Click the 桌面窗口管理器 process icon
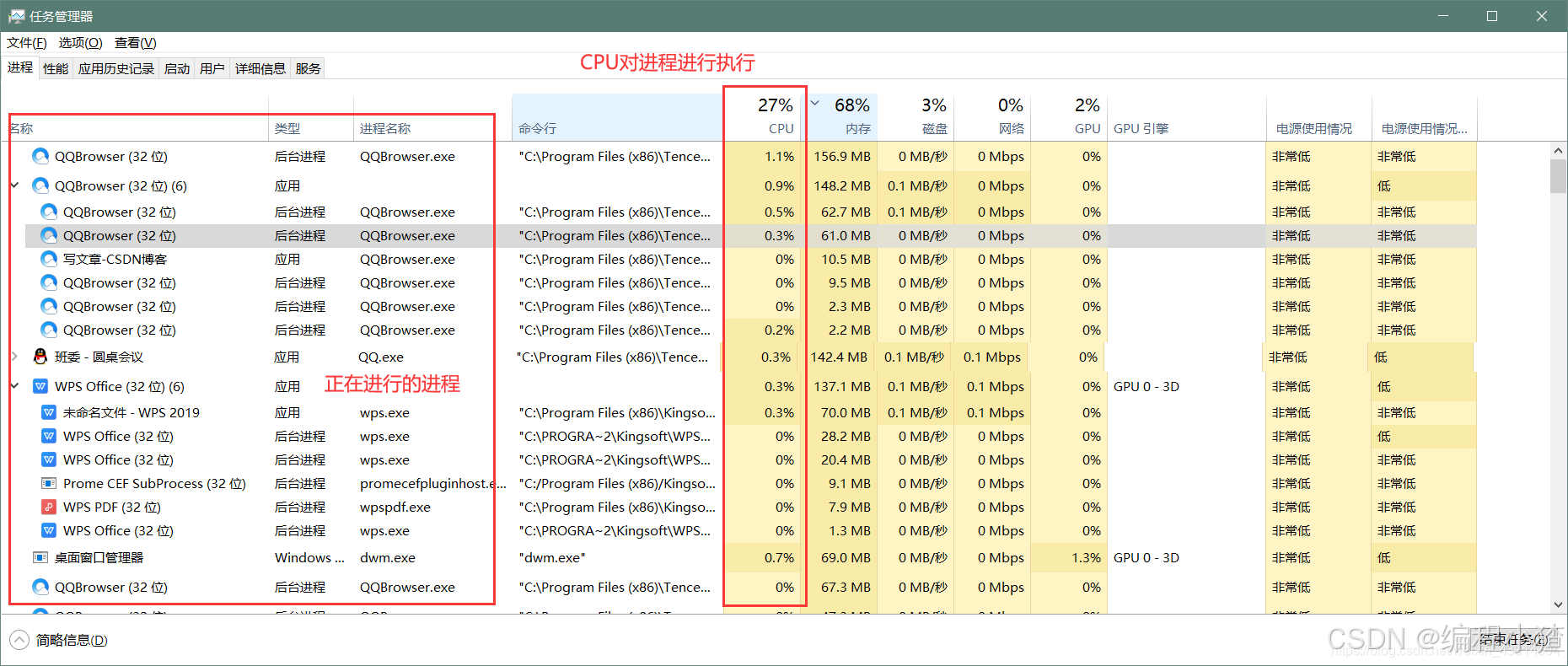The image size is (1568, 666). pos(40,557)
